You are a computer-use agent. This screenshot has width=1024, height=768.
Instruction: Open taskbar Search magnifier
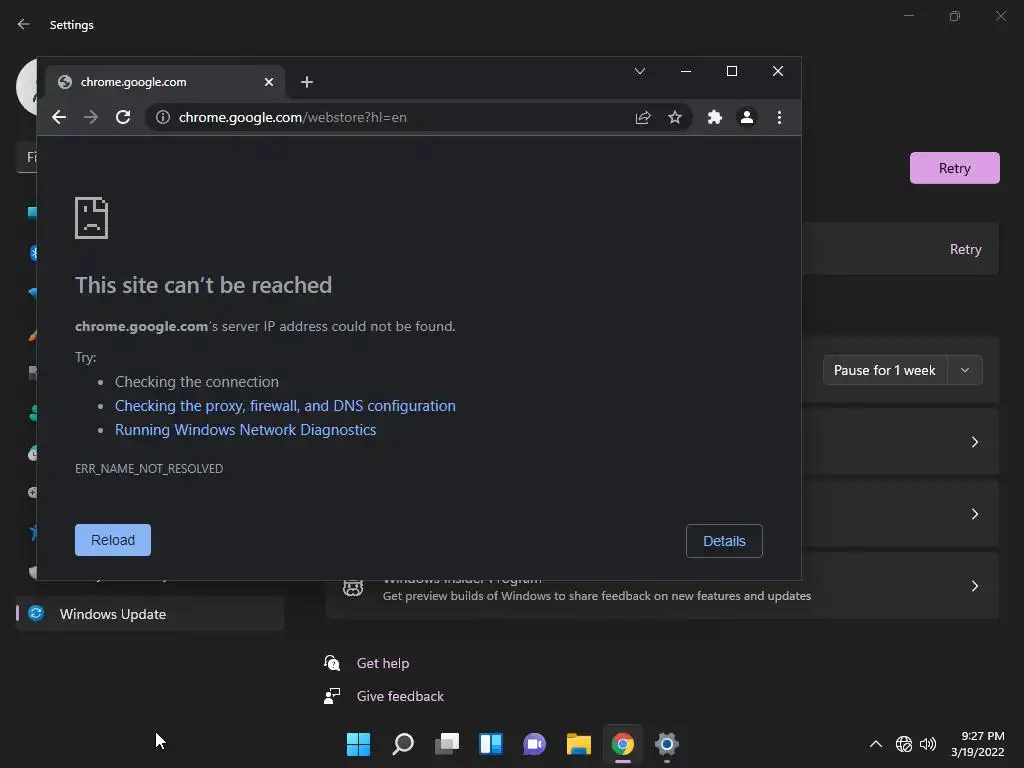(402, 744)
